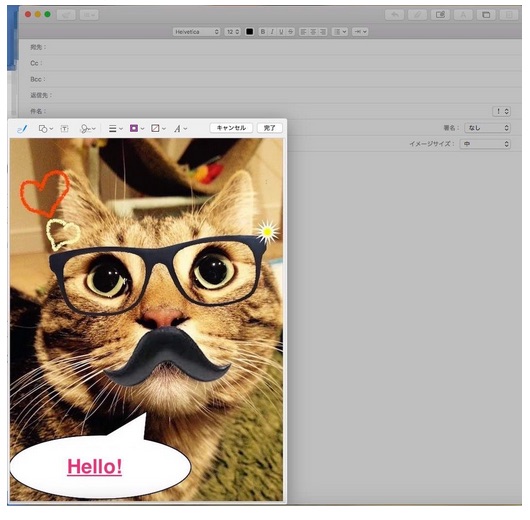
Task: Align text left
Action: (304, 32)
